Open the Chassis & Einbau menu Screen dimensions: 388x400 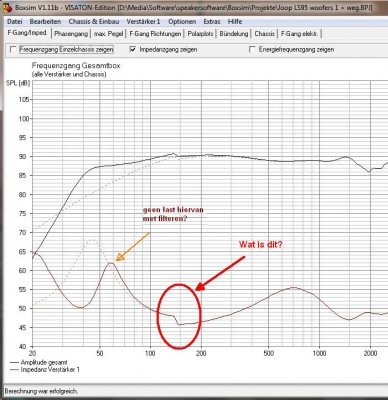click(x=94, y=22)
